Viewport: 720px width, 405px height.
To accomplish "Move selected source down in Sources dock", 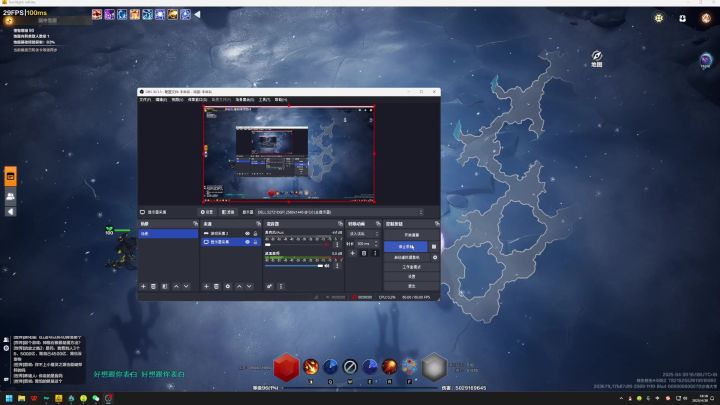I will 249,287.
